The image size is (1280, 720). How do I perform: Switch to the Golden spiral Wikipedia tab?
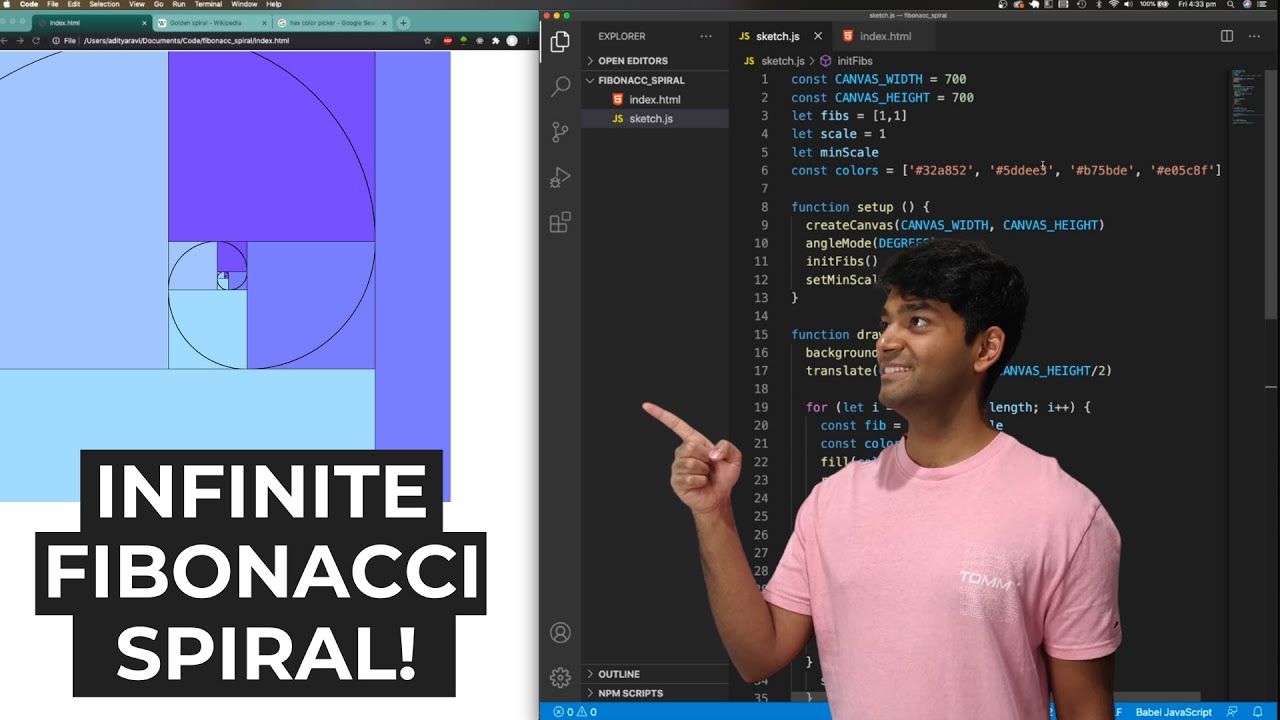click(212, 23)
